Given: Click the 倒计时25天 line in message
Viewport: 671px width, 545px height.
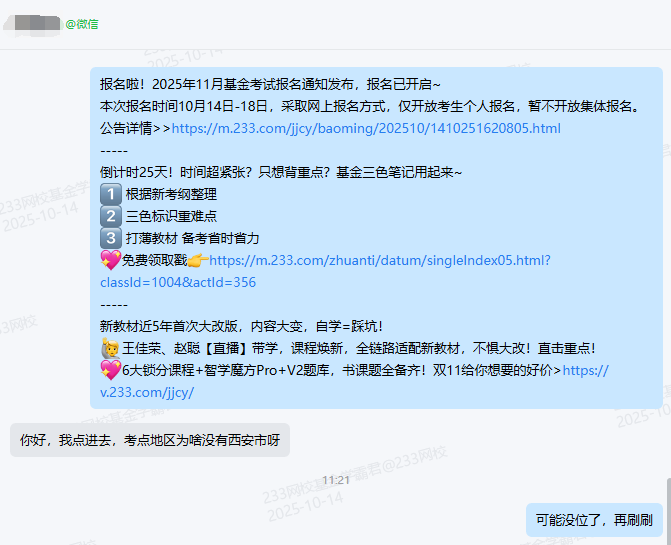Looking at the screenshot, I should 281,172.
